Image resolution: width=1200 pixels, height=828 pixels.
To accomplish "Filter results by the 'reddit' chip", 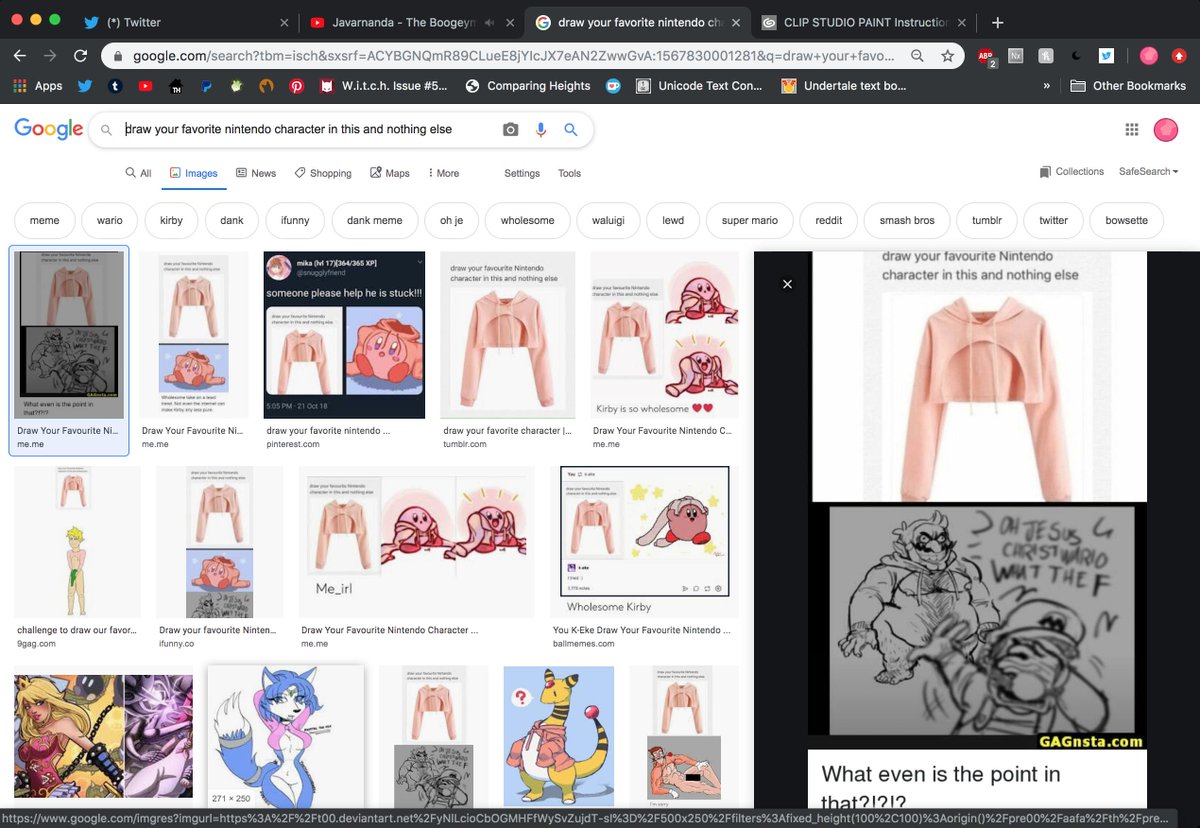I will click(x=829, y=220).
